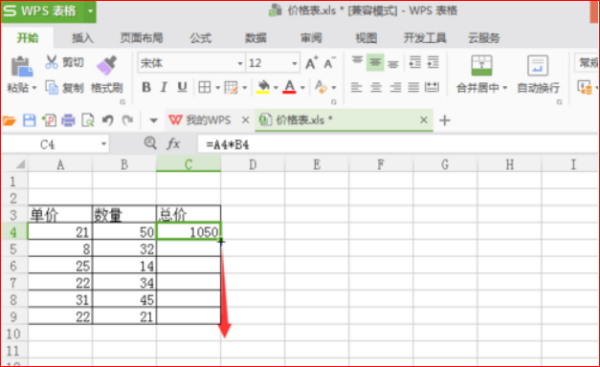Add a new document tab

tap(444, 121)
